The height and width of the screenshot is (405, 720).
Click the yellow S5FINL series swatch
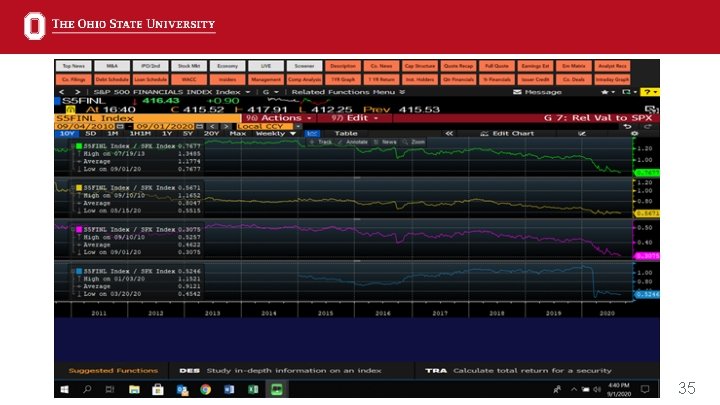(79, 188)
